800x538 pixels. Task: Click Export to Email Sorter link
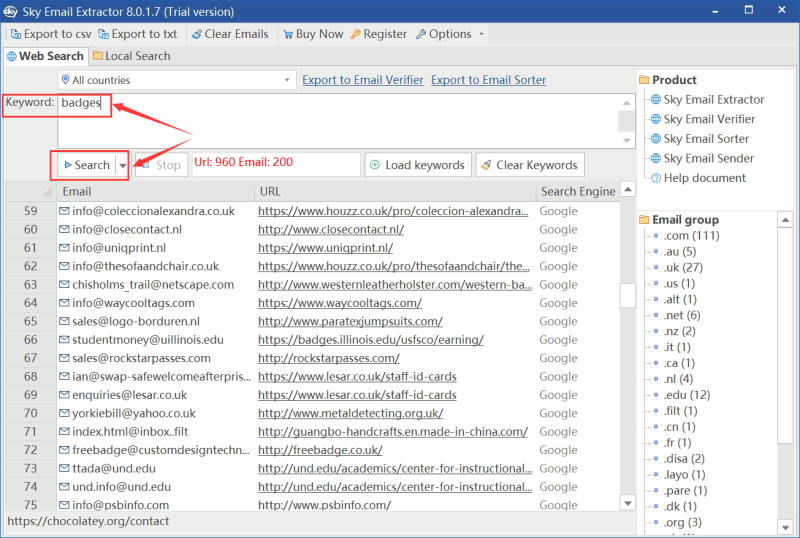(488, 80)
